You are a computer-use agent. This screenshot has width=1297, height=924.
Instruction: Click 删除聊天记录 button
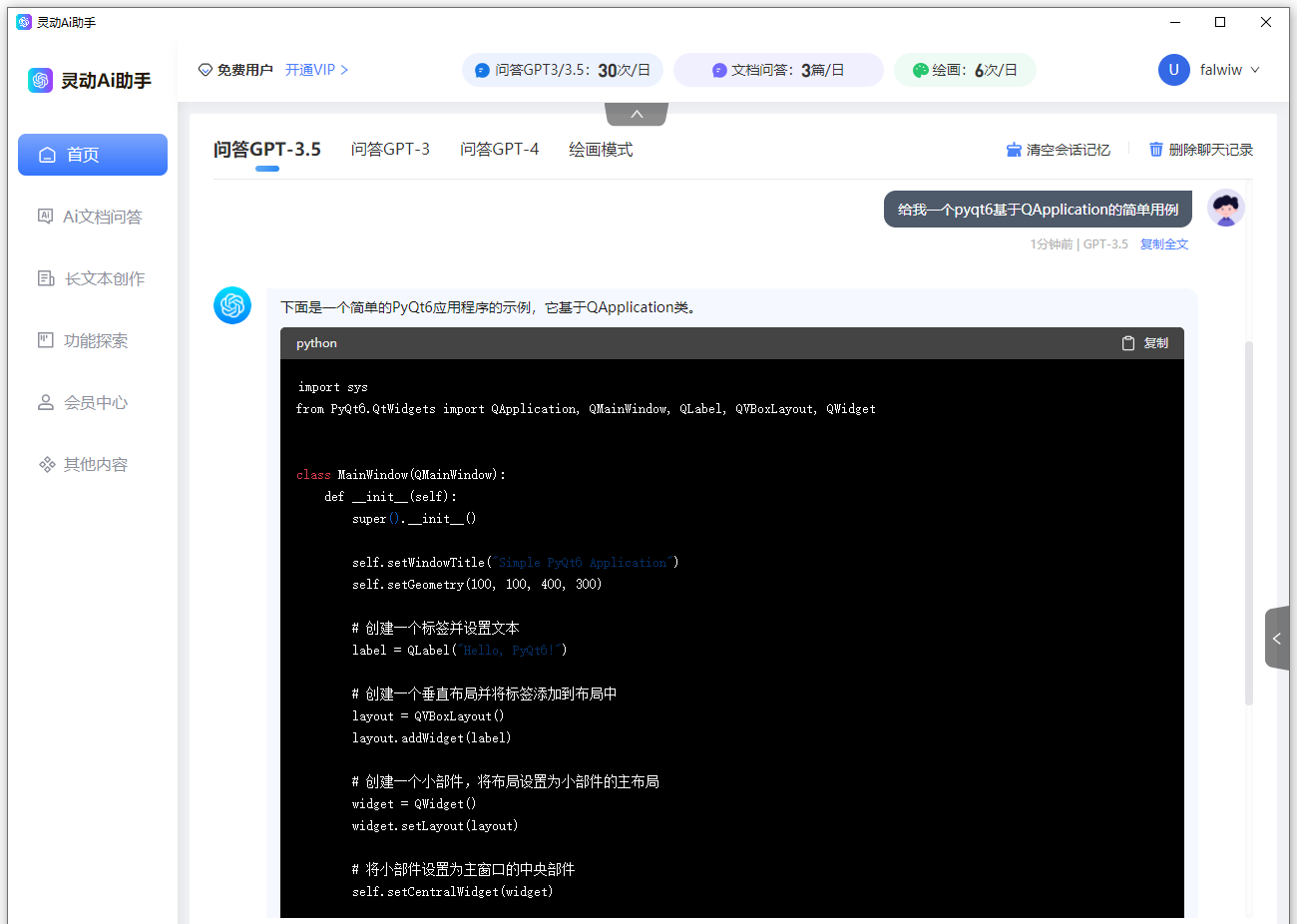(1200, 150)
